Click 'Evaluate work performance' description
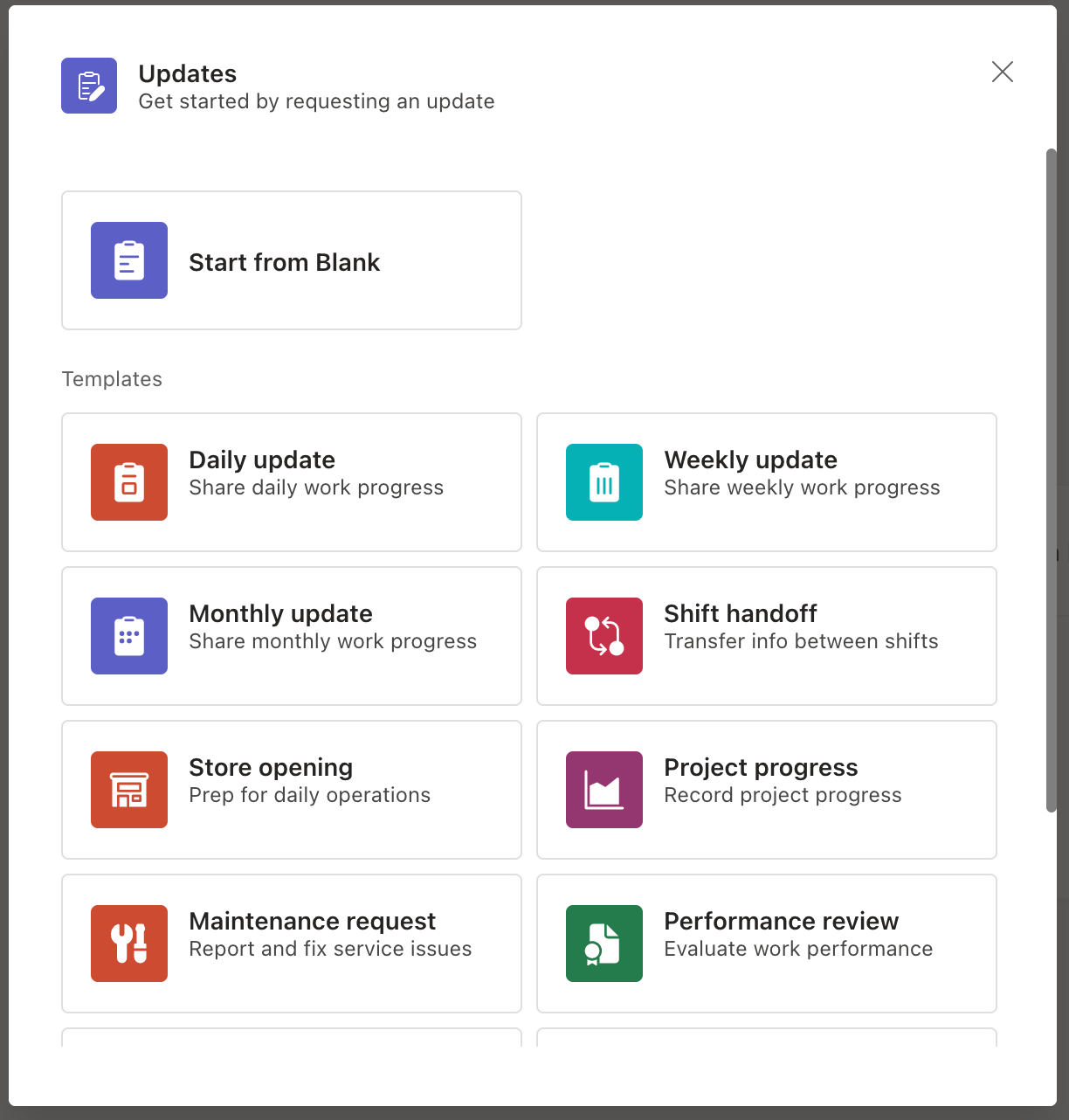The width and height of the screenshot is (1069, 1120). 798,949
